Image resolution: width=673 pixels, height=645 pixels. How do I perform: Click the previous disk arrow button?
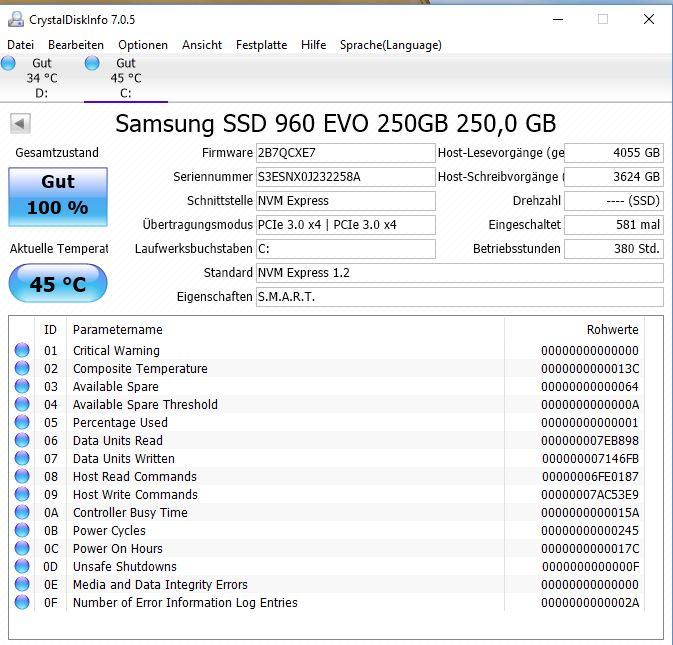pos(20,124)
